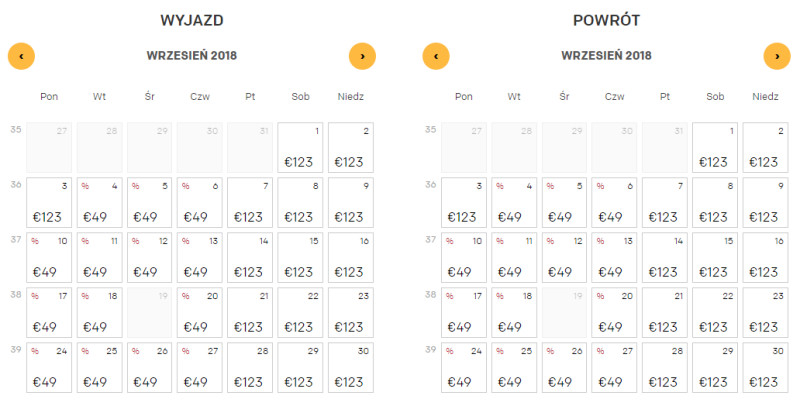Image resolution: width=800 pixels, height=406 pixels.
Task: Select September 21 in Powrót calendar
Action: pyautogui.click(x=664, y=313)
